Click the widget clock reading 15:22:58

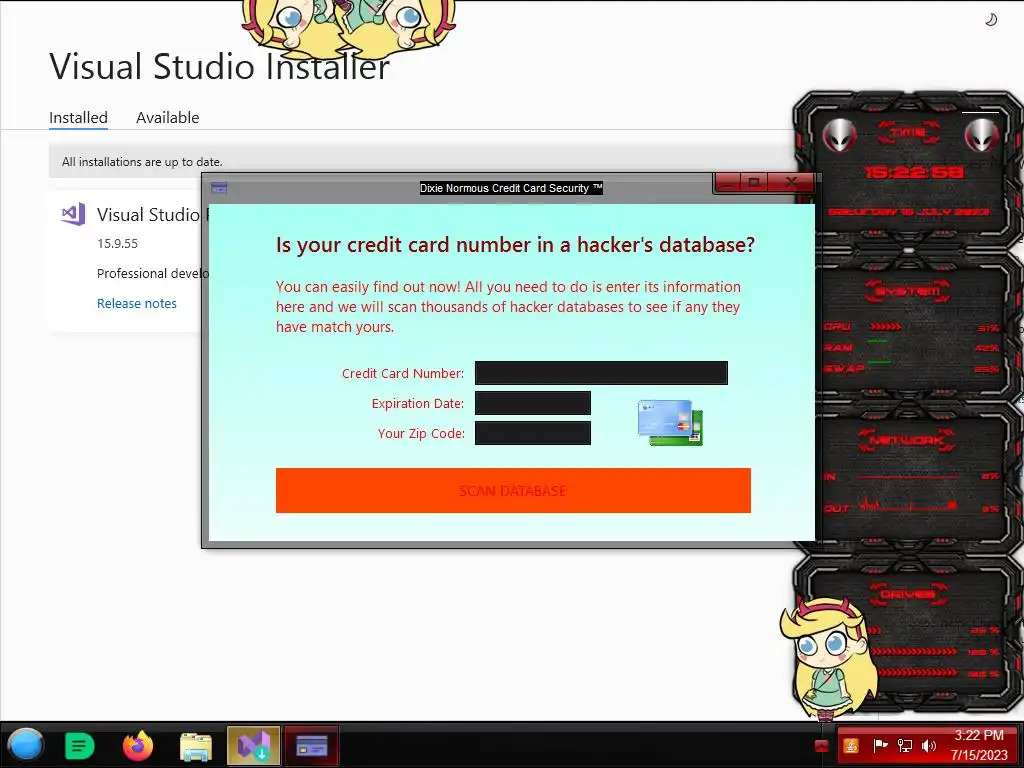[914, 172]
